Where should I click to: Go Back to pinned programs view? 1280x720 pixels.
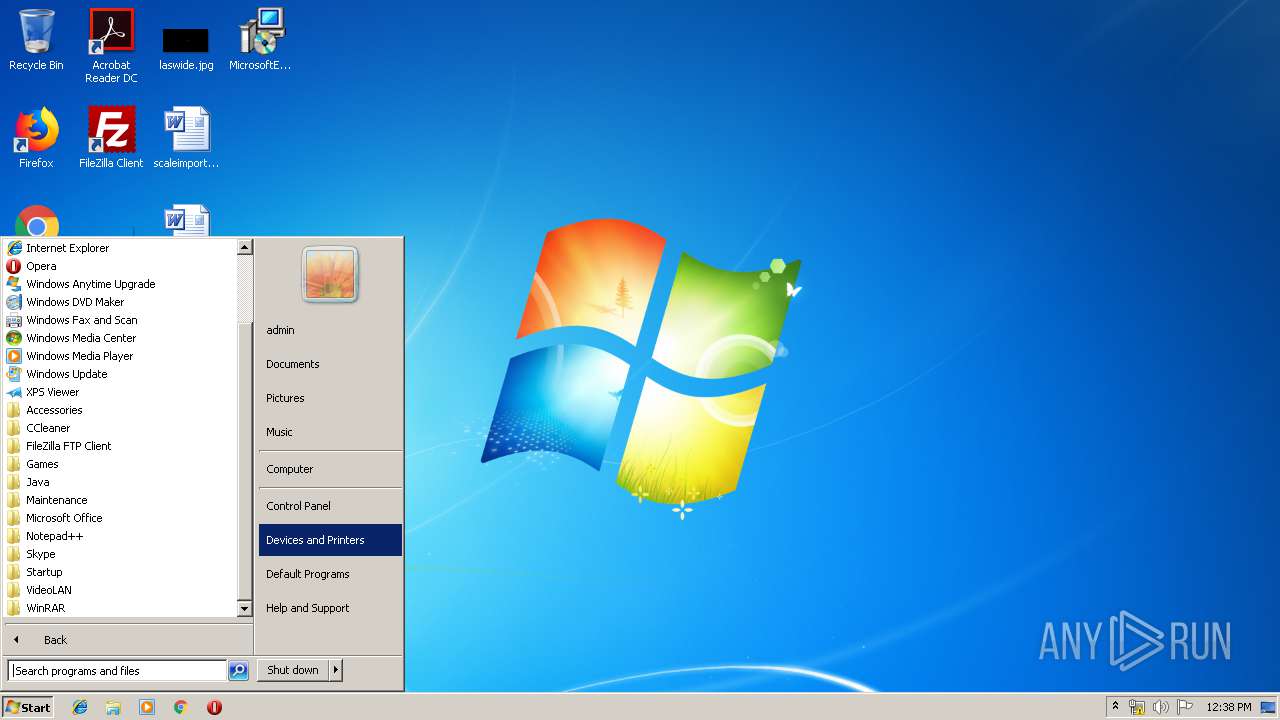128,640
